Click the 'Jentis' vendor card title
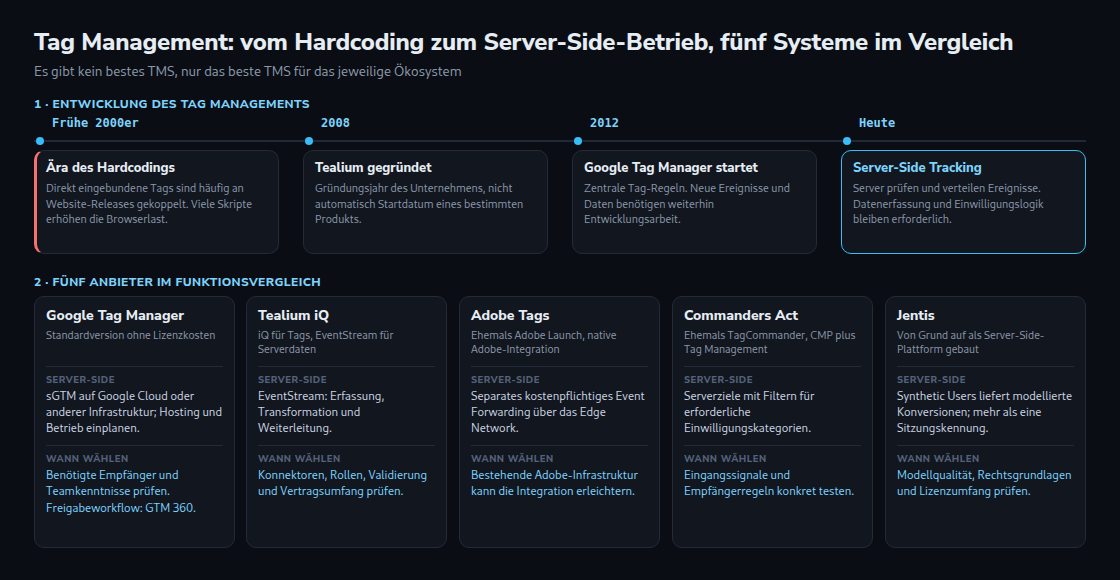This screenshot has width=1120, height=580. 916,316
